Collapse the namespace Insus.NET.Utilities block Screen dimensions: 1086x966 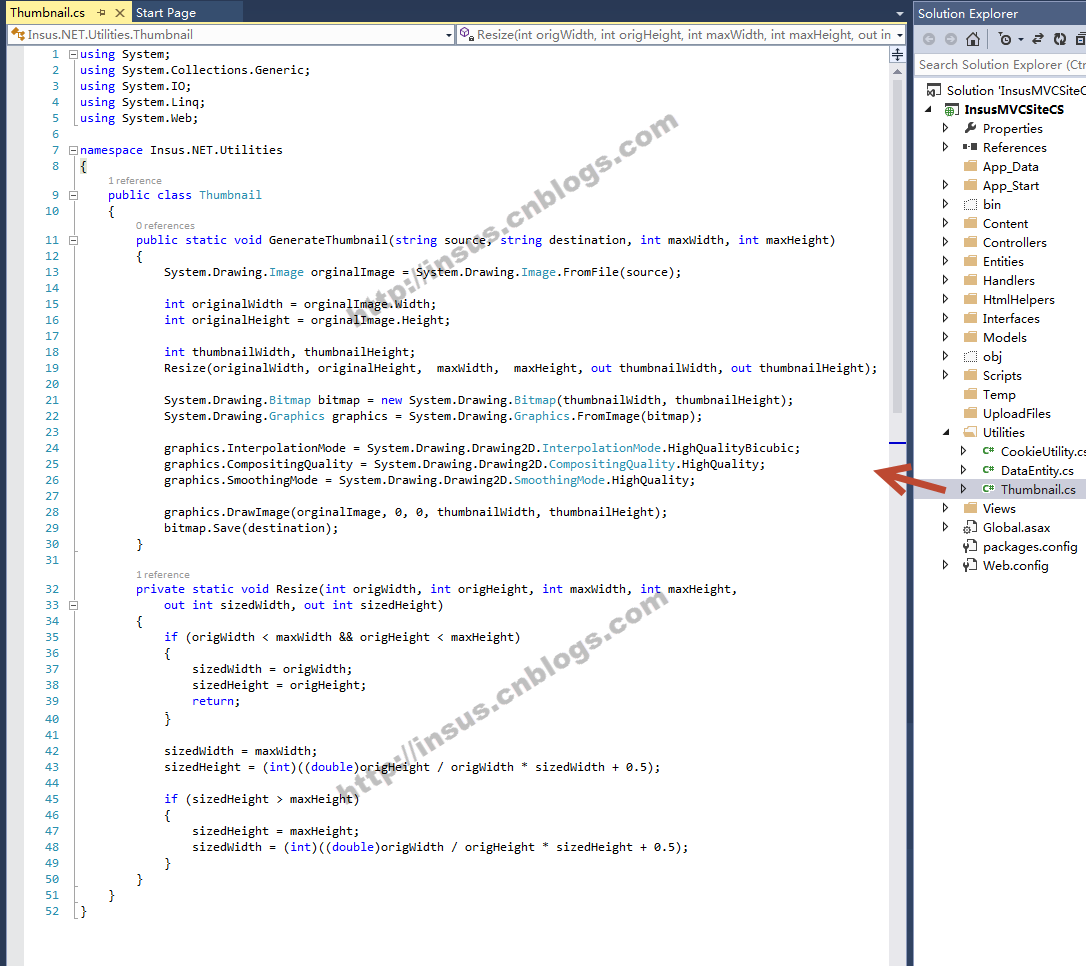pos(73,150)
